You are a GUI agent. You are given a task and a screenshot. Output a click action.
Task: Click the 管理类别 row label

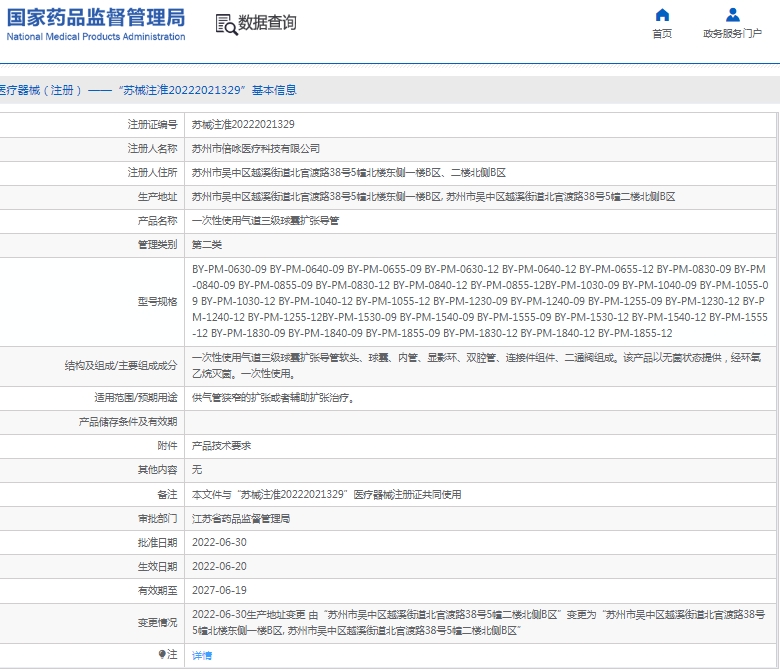[157, 245]
